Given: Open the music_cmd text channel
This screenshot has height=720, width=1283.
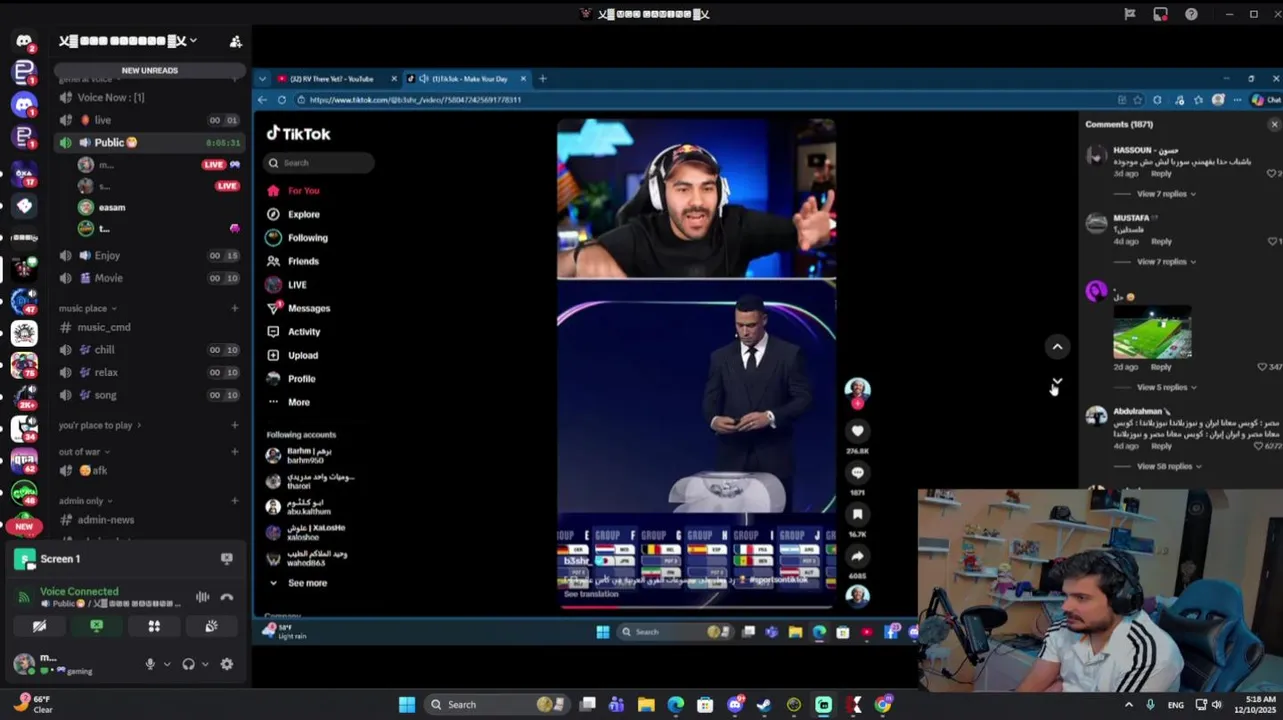Looking at the screenshot, I should [x=104, y=327].
